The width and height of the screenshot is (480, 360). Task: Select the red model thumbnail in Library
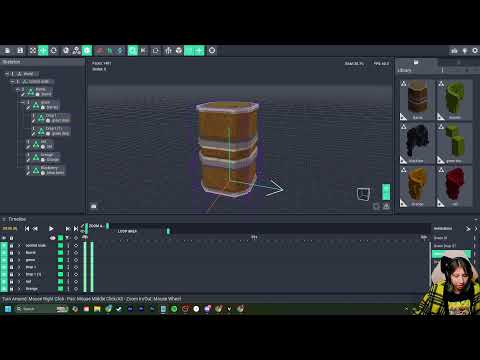click(455, 186)
